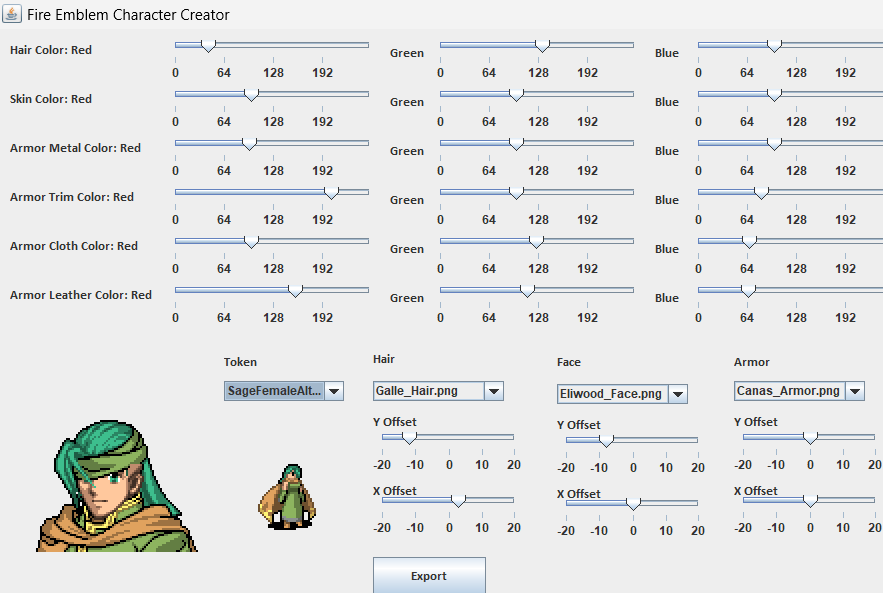Click the Armor Trim Color Green slider thumb
This screenshot has height=593, width=883.
tap(516, 193)
